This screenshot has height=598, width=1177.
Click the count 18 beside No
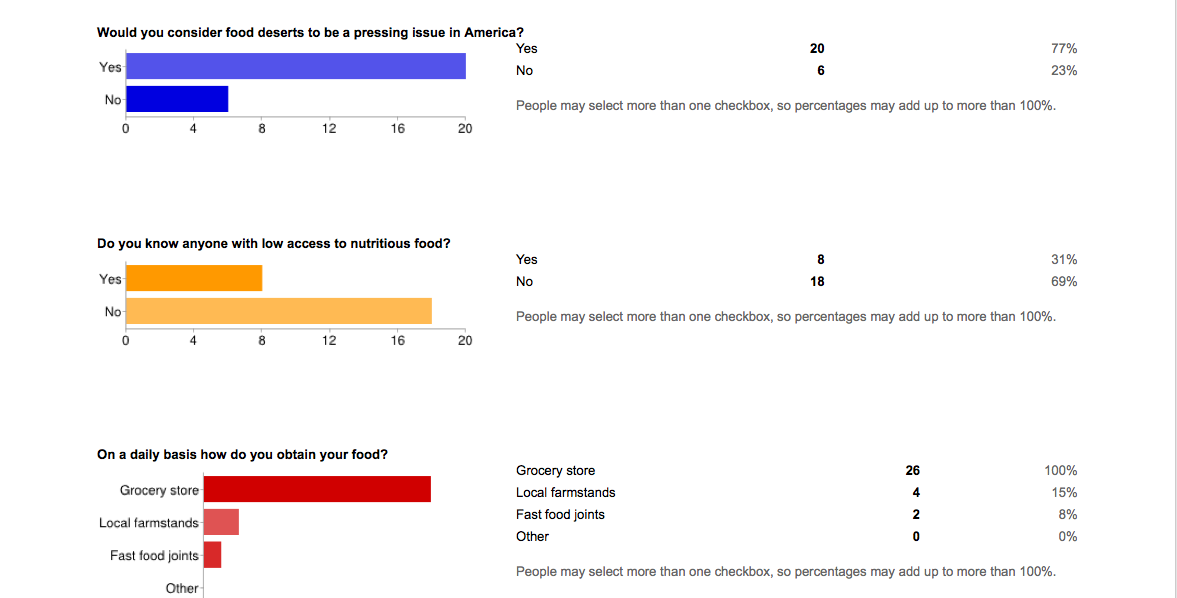pyautogui.click(x=818, y=281)
